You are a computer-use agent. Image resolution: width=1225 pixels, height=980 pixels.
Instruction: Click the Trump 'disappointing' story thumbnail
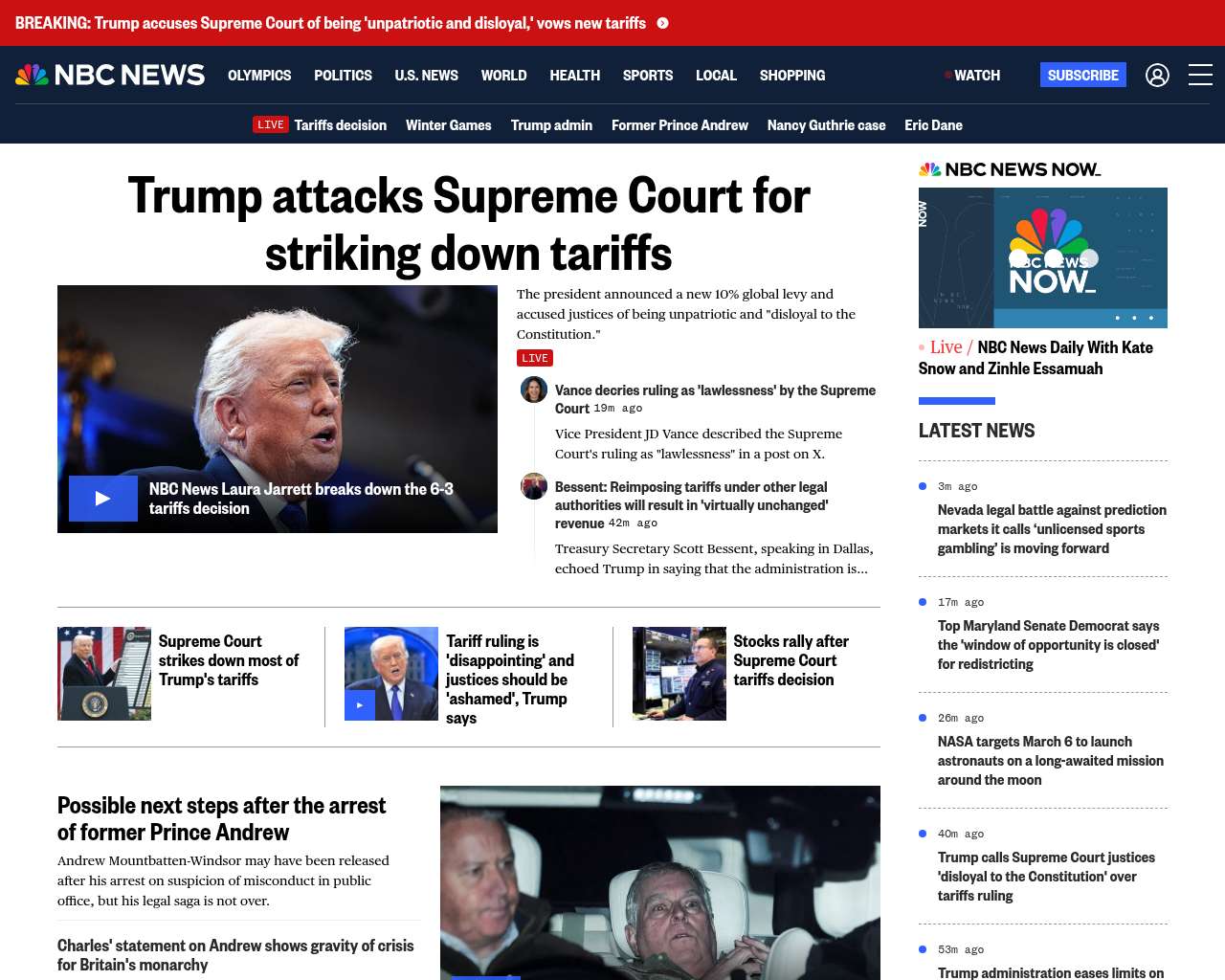[x=391, y=674]
